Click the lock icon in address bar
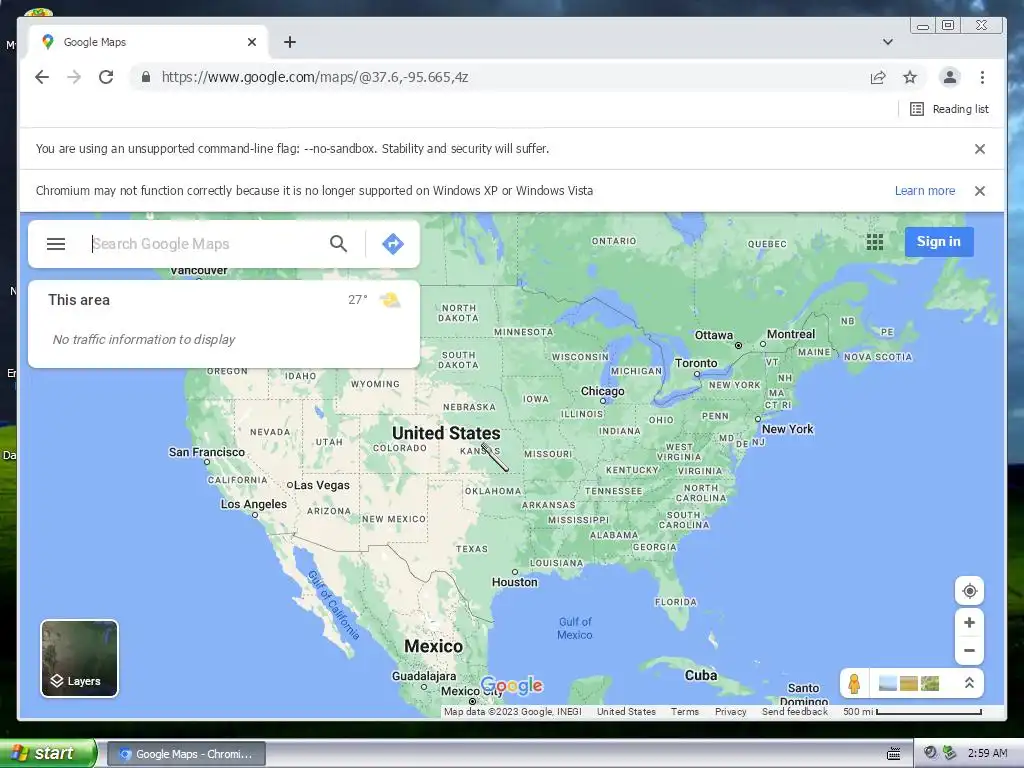This screenshot has width=1024, height=768. (146, 77)
